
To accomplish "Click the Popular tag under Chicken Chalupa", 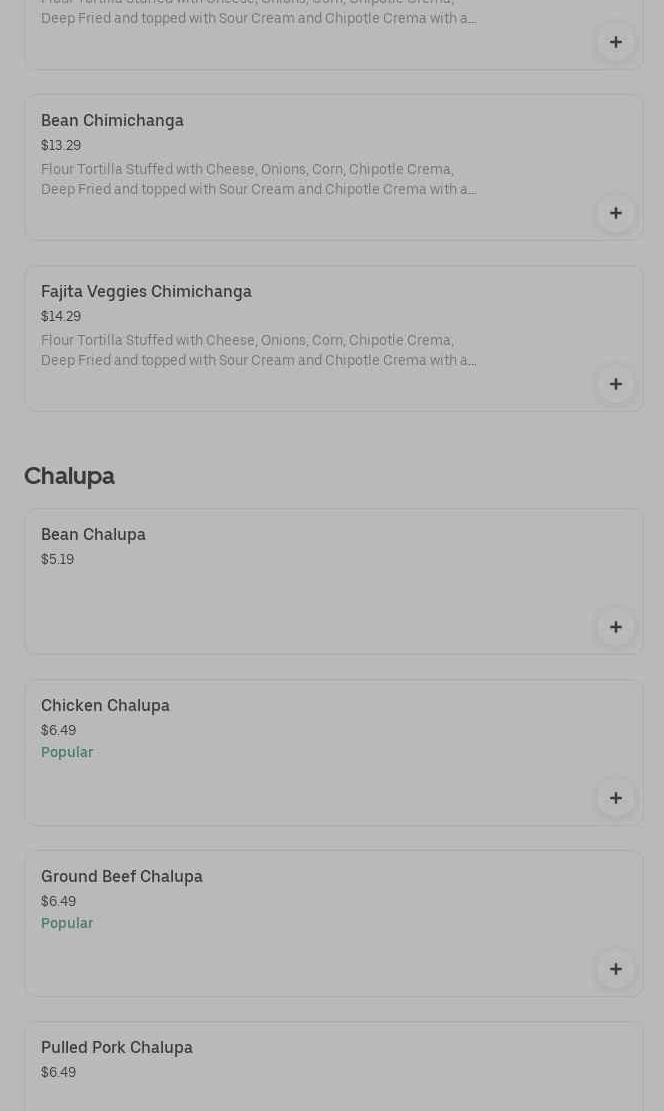I will [x=67, y=753].
